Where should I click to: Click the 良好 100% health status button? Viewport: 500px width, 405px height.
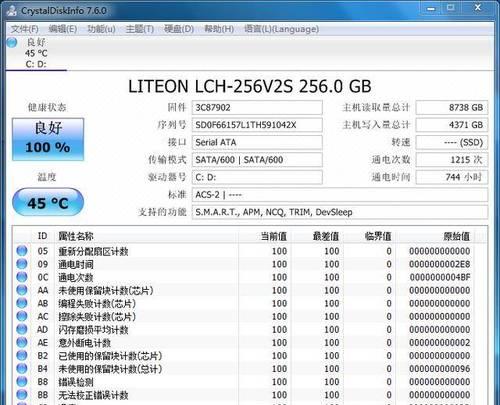pyautogui.click(x=48, y=139)
